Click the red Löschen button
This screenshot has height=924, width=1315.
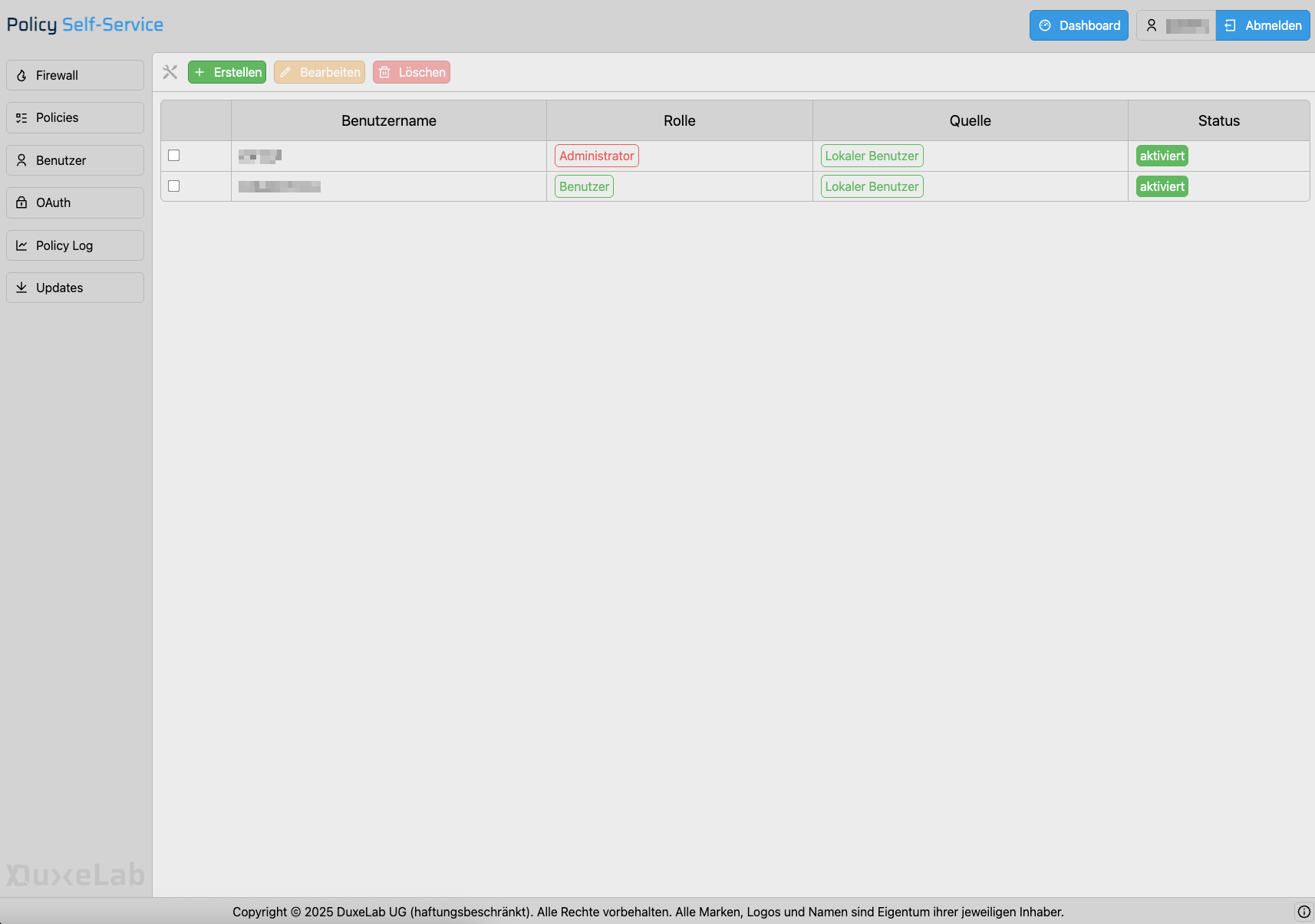click(411, 72)
